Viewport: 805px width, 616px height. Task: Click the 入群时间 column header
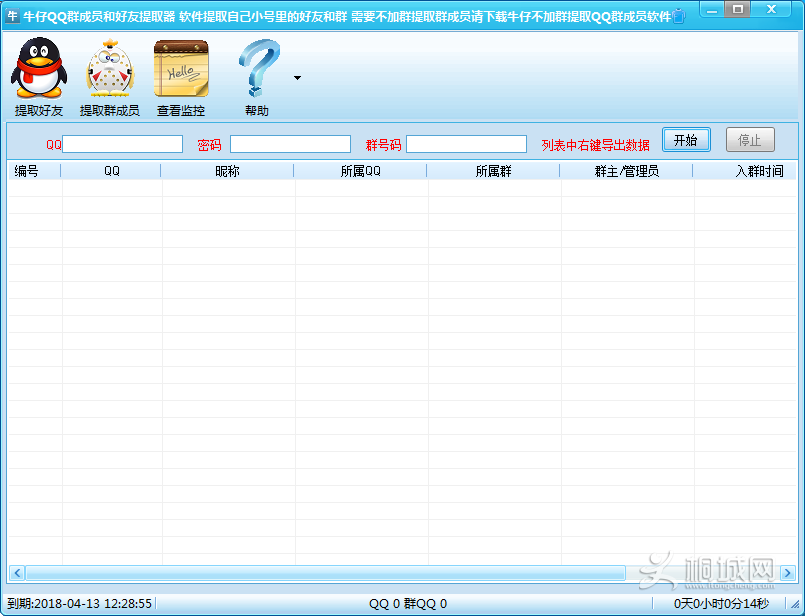(758, 171)
